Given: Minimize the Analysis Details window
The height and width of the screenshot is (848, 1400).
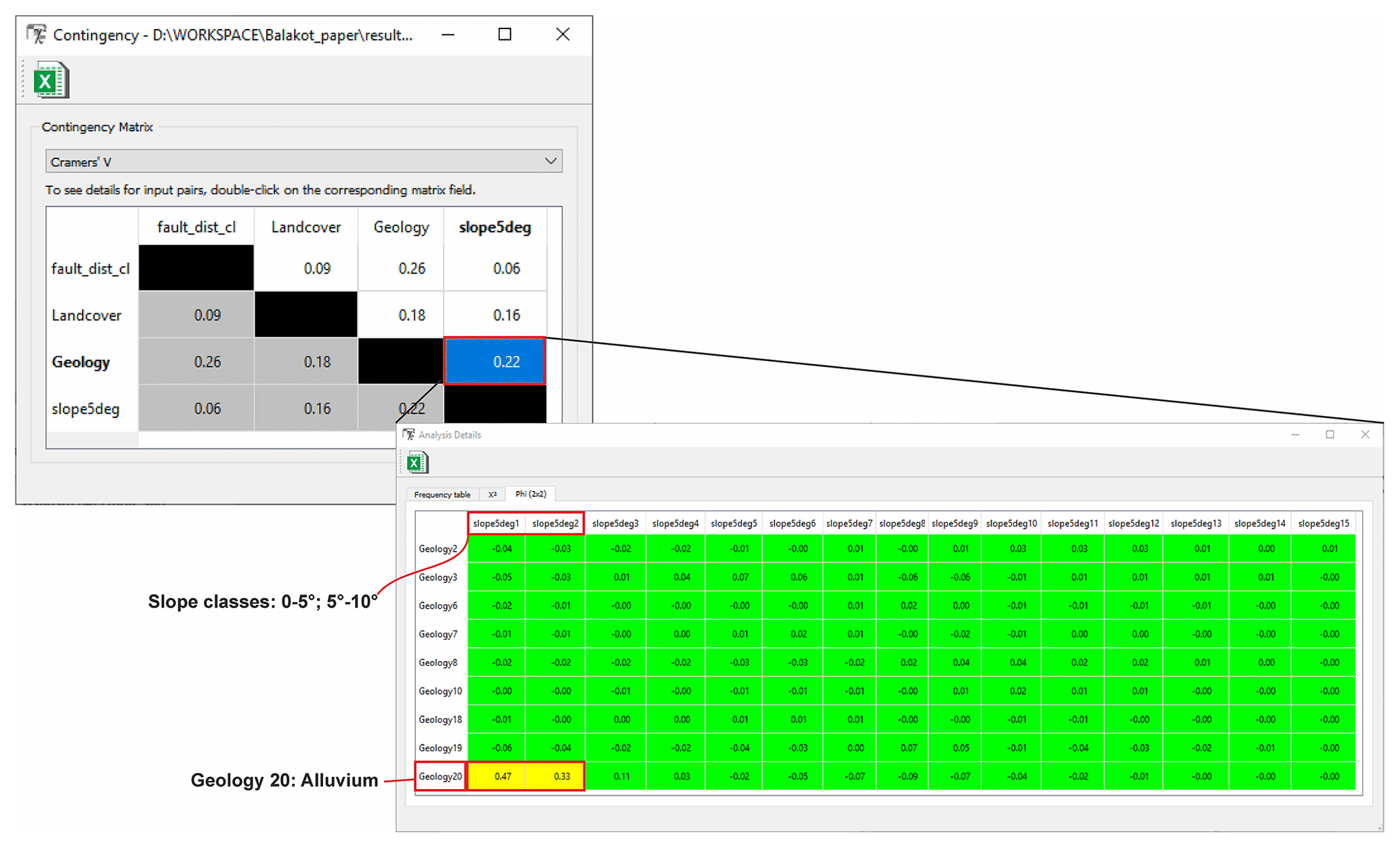Looking at the screenshot, I should (x=1295, y=434).
